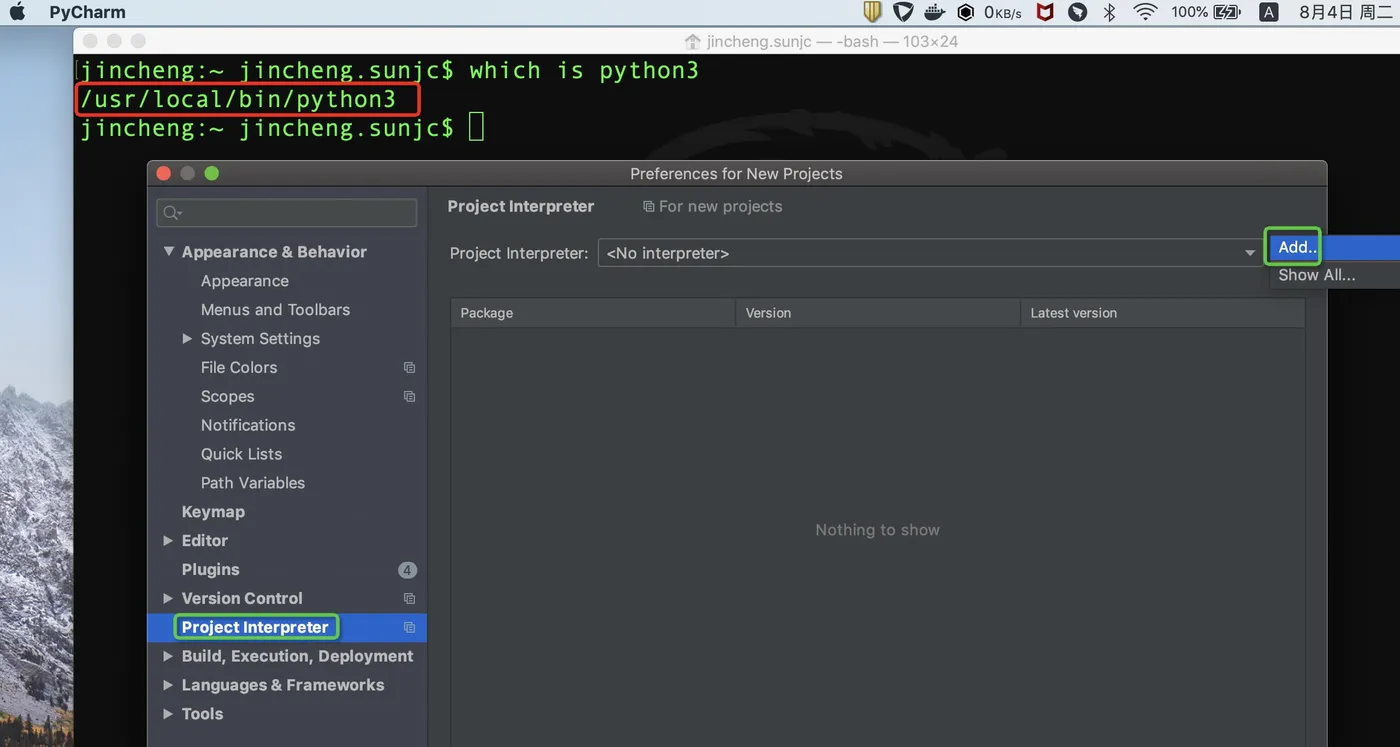Choose Add.. from the interpreter popup

[x=1297, y=247]
